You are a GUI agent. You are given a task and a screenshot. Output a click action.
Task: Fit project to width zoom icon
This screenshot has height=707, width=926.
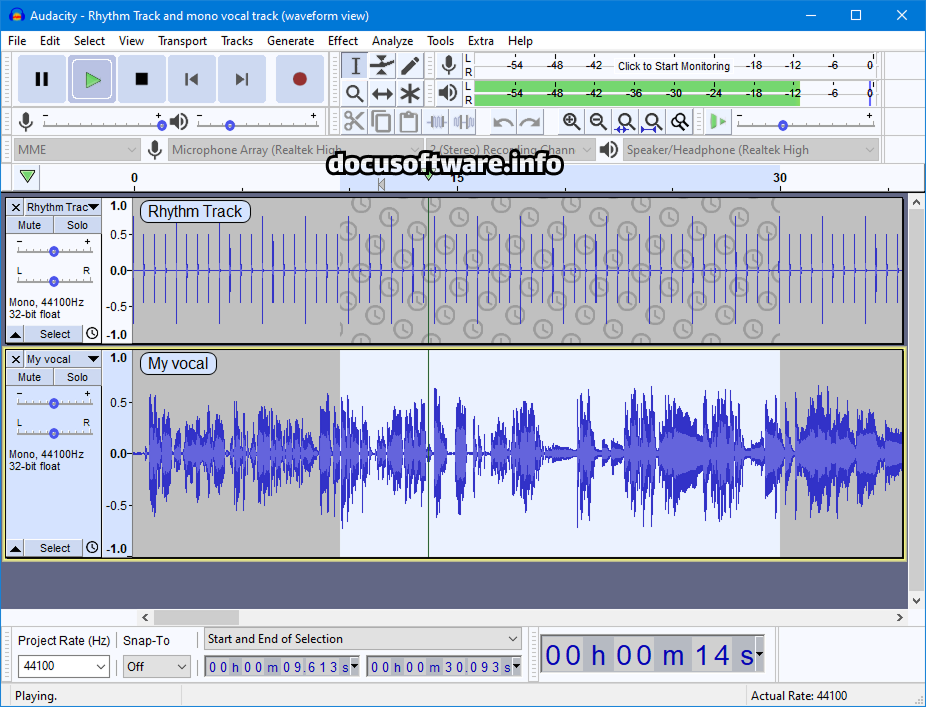652,122
